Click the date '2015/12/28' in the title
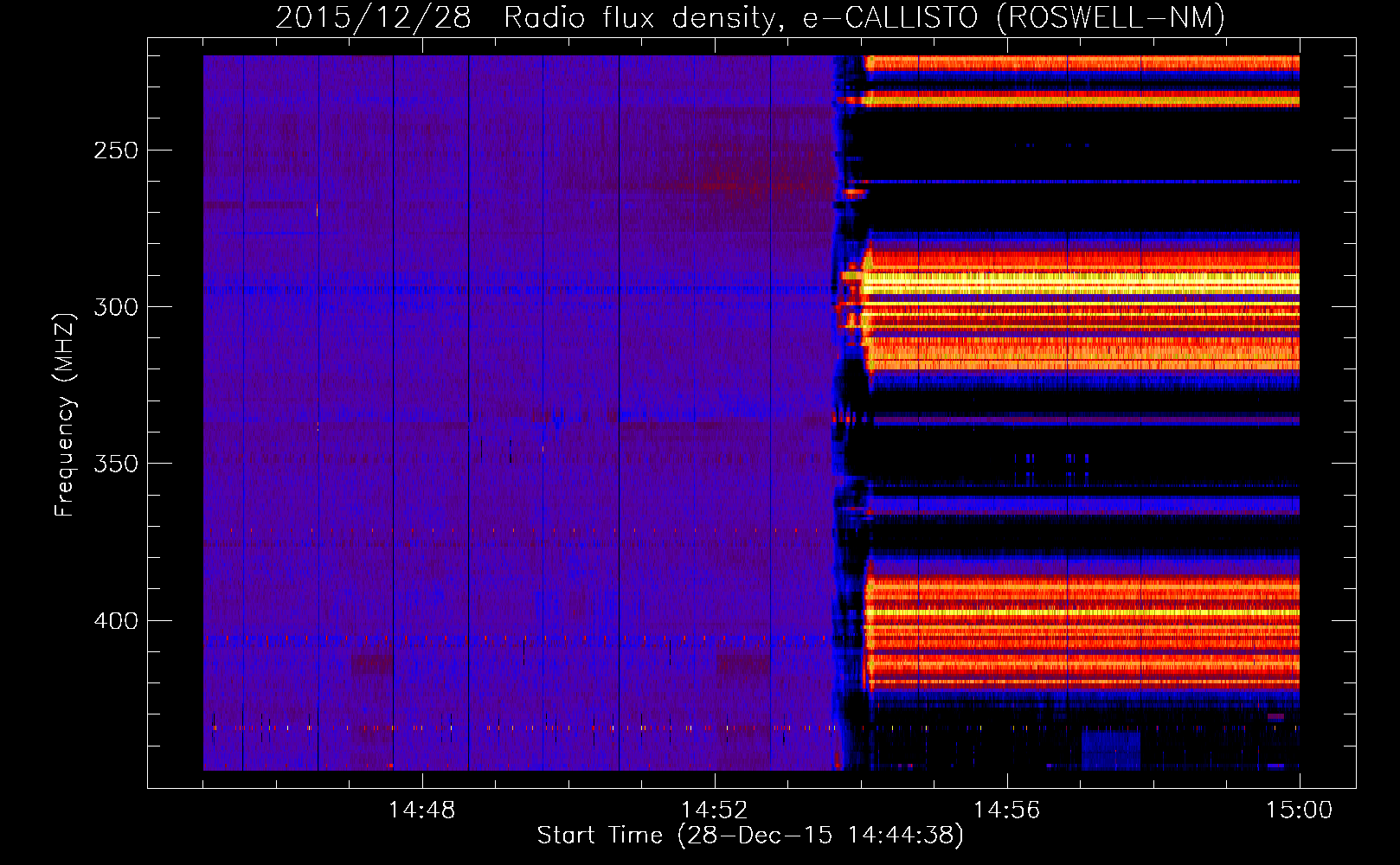1400x865 pixels. (373, 17)
